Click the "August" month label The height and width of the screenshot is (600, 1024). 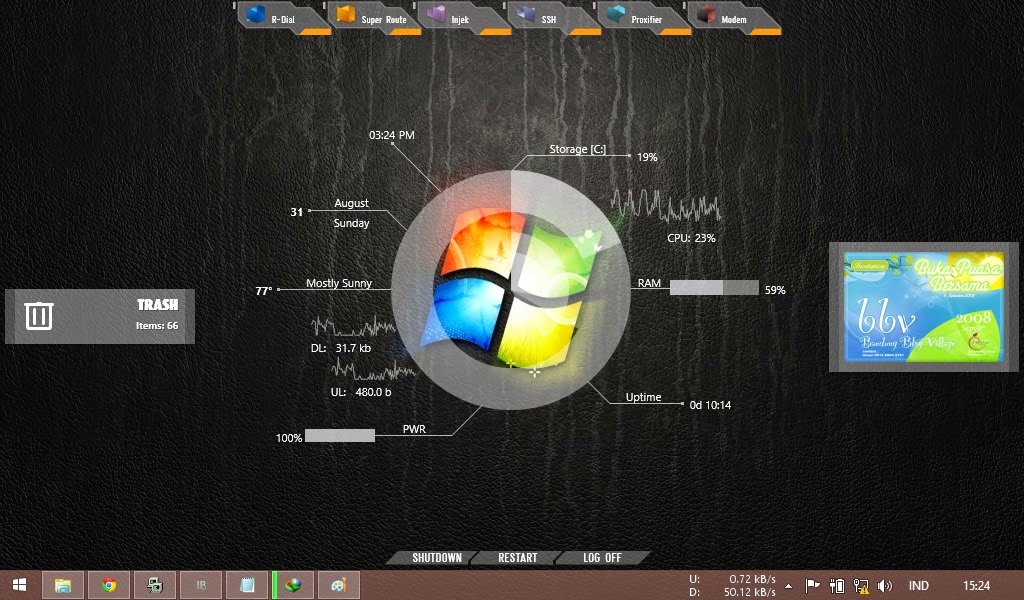click(x=351, y=203)
